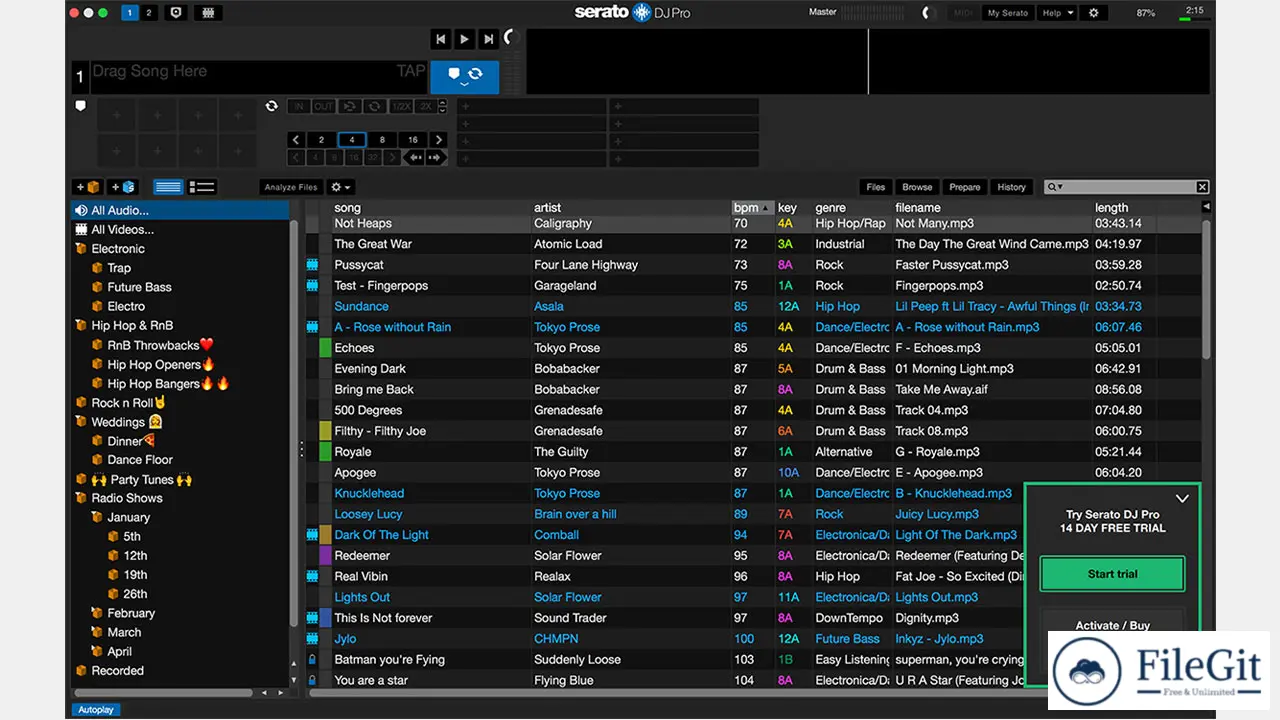Open the grid-shaped panel icon in top bar
Image resolution: width=1280 pixels, height=720 pixels.
click(208, 13)
